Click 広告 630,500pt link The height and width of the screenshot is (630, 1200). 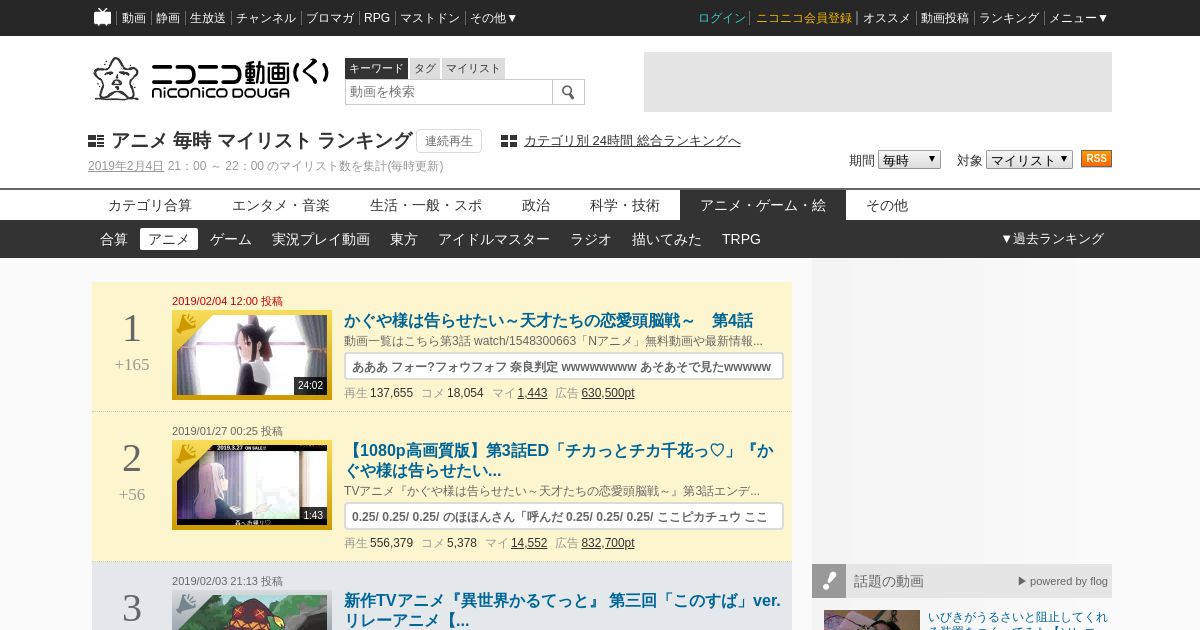tap(608, 393)
